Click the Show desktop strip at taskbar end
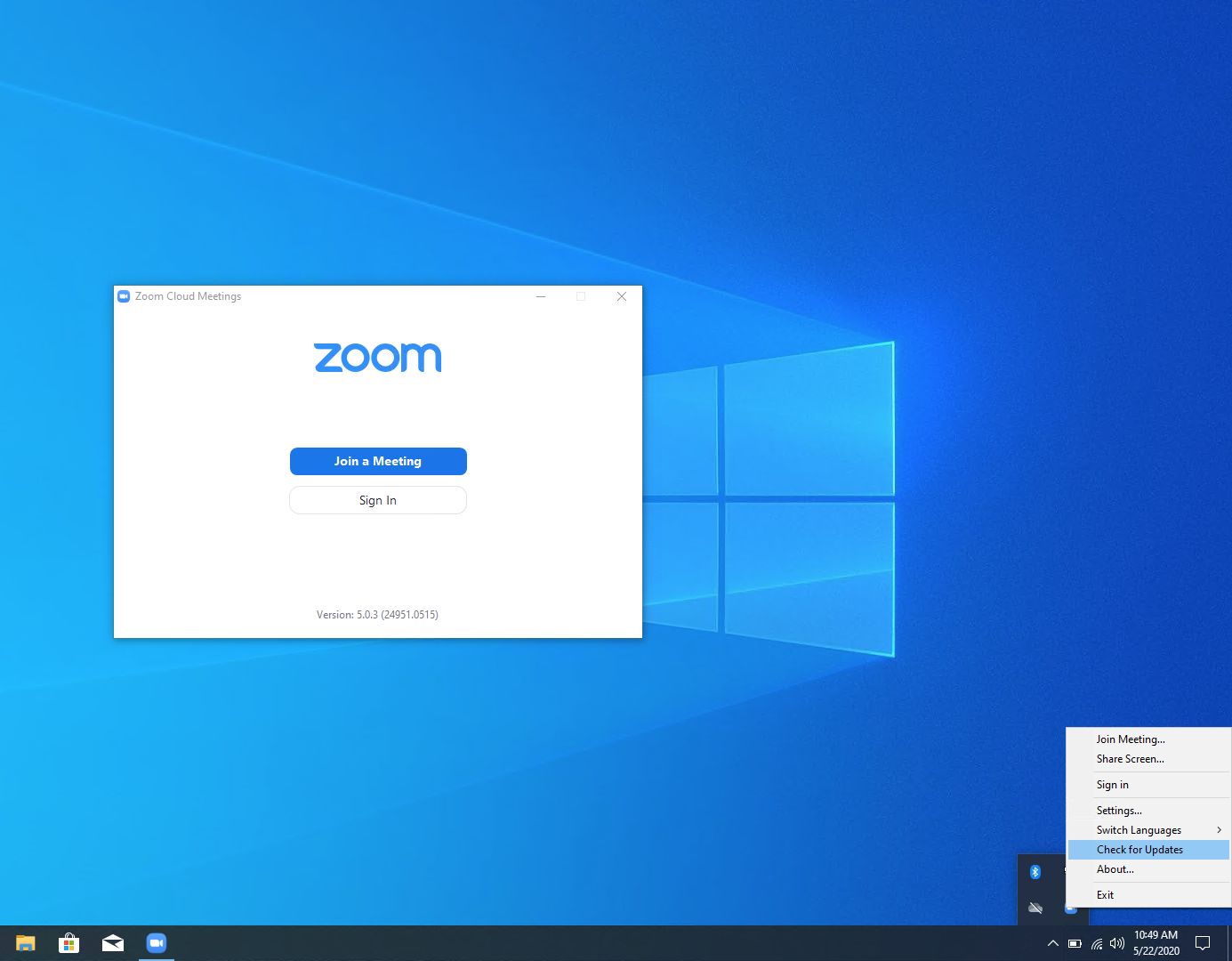Screen dimensions: 1232x961 tap(1229, 943)
